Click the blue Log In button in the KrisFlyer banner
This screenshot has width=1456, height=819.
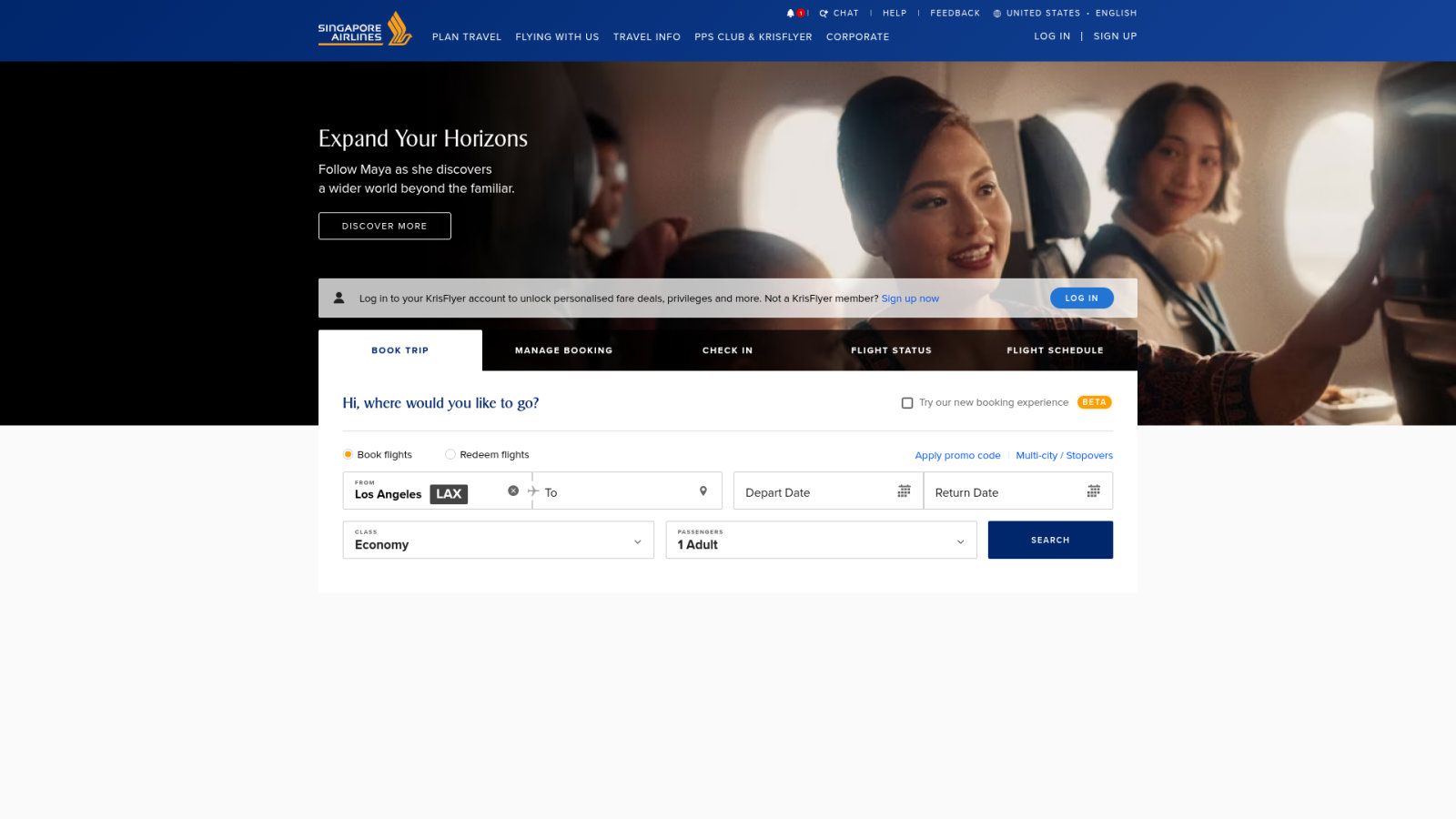(x=1082, y=298)
